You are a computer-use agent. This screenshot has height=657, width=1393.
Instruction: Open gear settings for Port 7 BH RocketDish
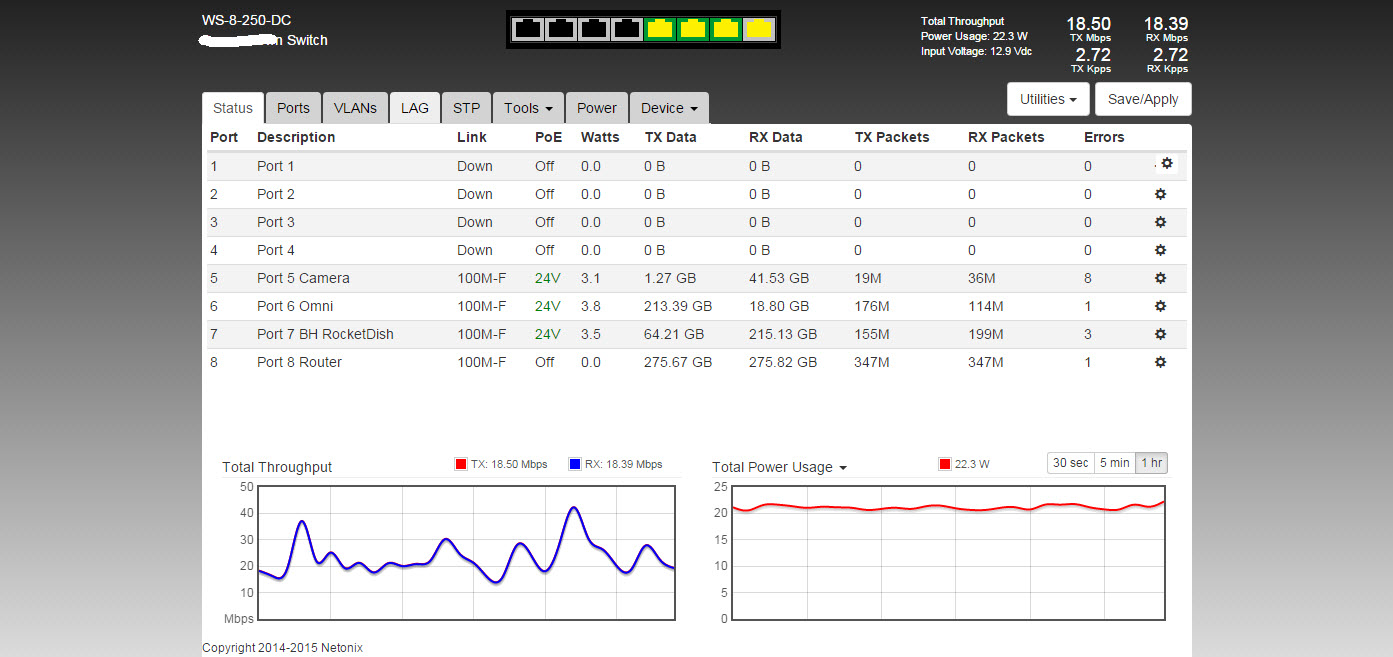click(x=1160, y=334)
